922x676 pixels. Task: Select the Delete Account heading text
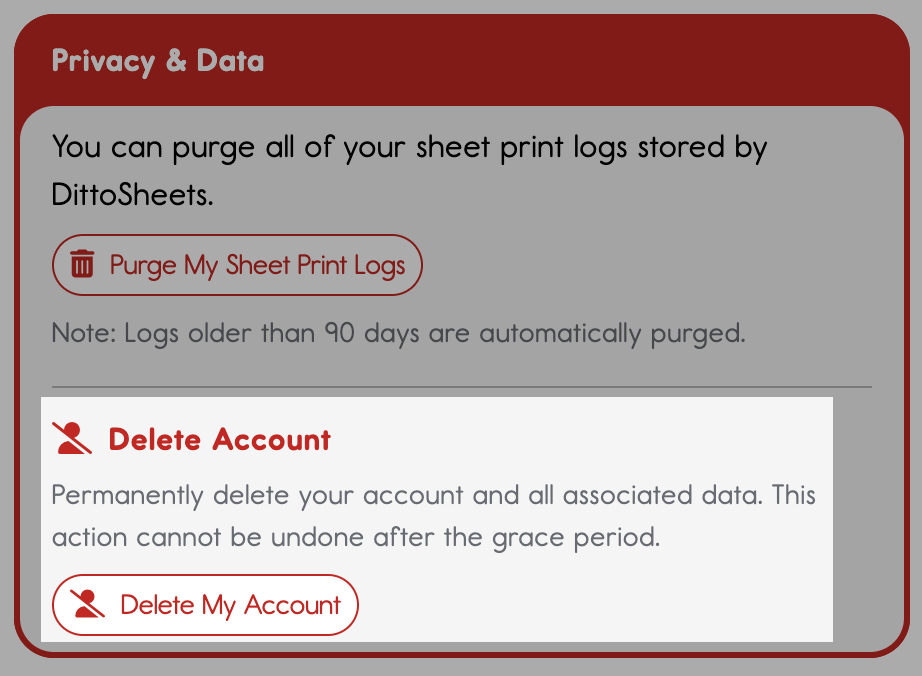[220, 438]
